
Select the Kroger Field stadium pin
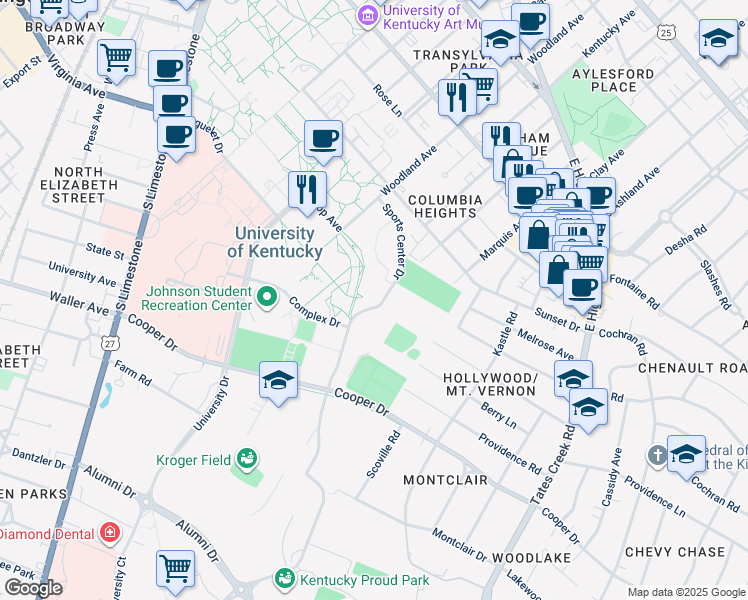pyautogui.click(x=247, y=460)
